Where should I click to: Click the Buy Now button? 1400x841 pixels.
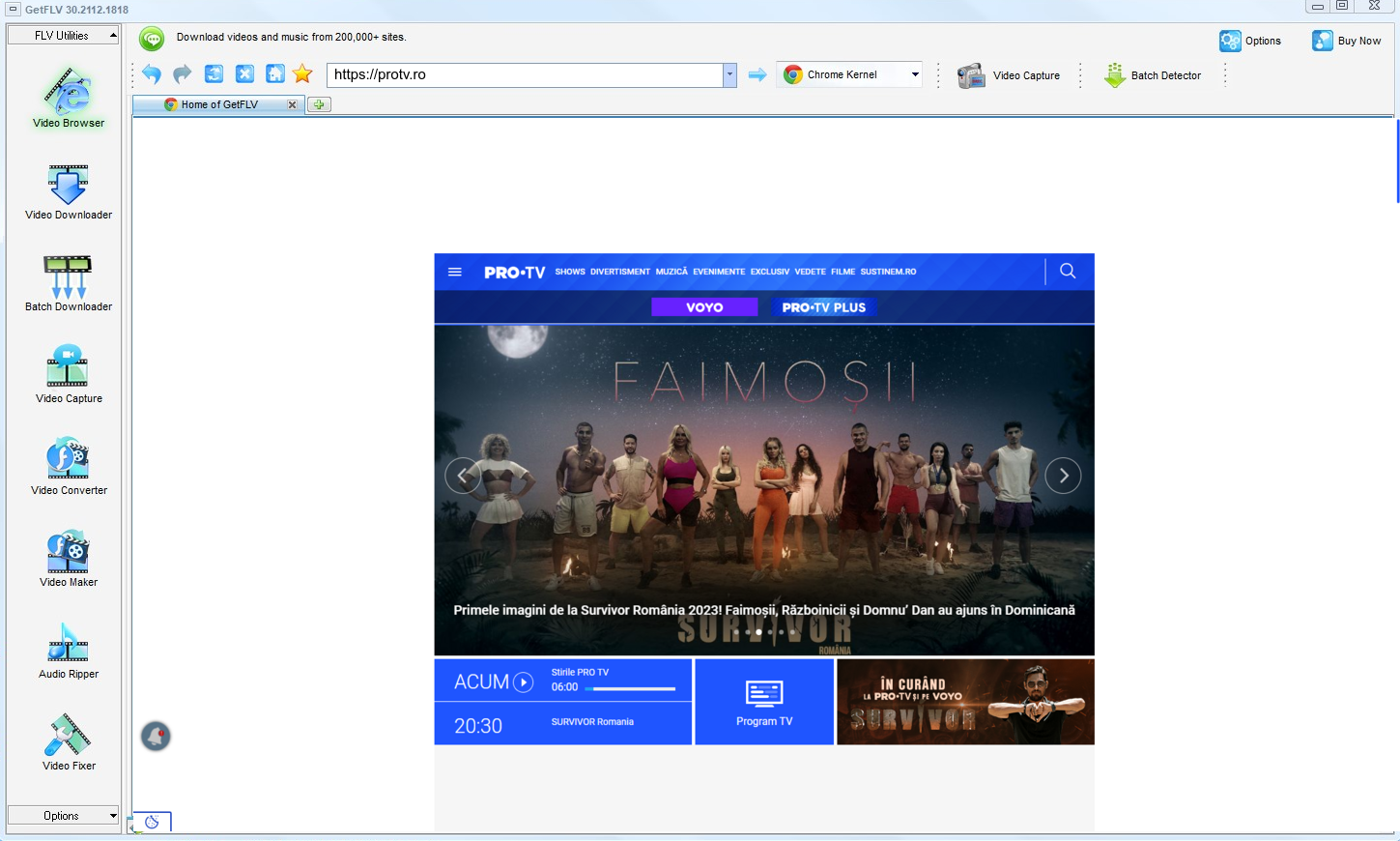tap(1346, 41)
